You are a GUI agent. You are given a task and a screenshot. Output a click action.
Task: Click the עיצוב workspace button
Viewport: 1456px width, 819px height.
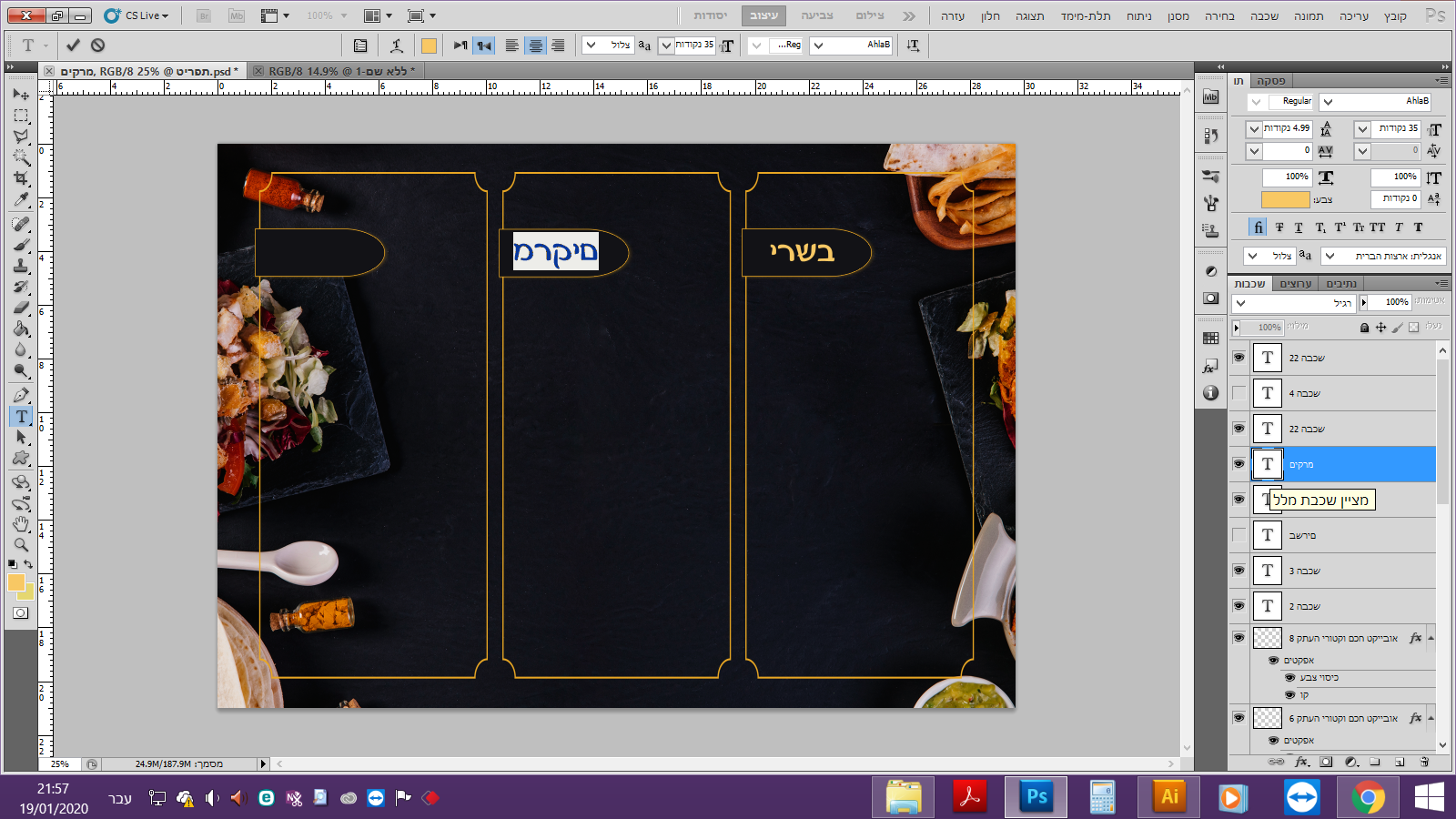point(763,15)
